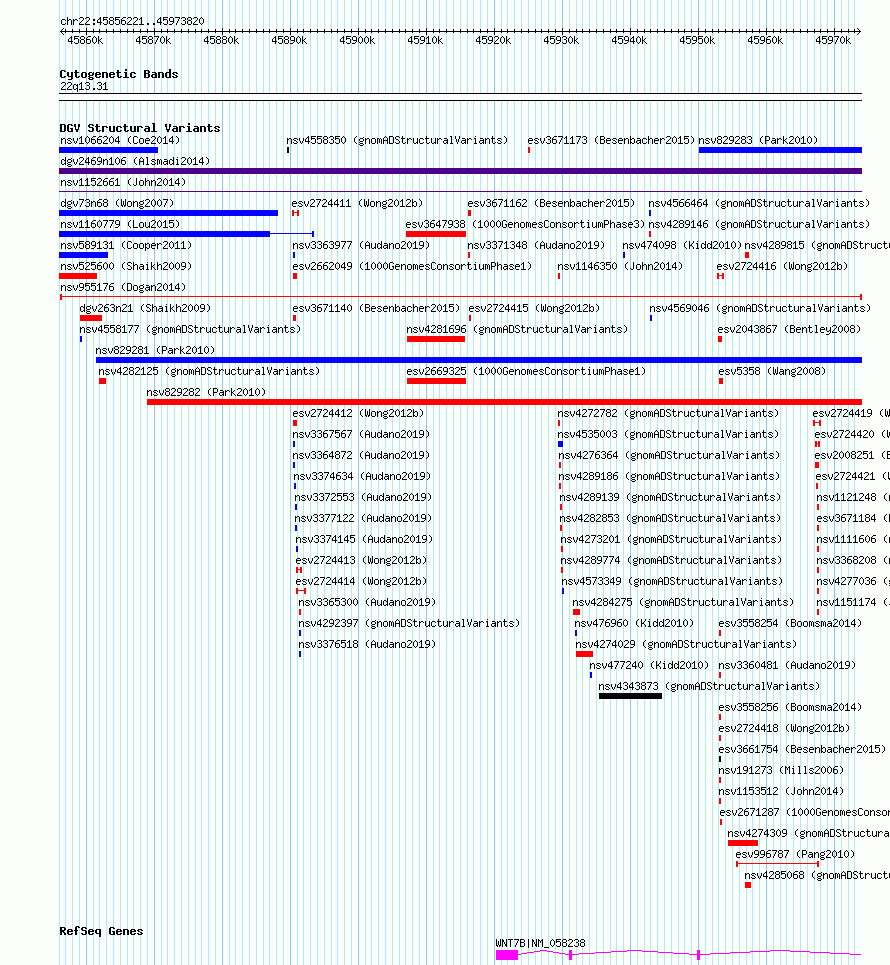Click the WNT7B|NM_058238 gene label
This screenshot has height=965, width=890.
[540, 943]
